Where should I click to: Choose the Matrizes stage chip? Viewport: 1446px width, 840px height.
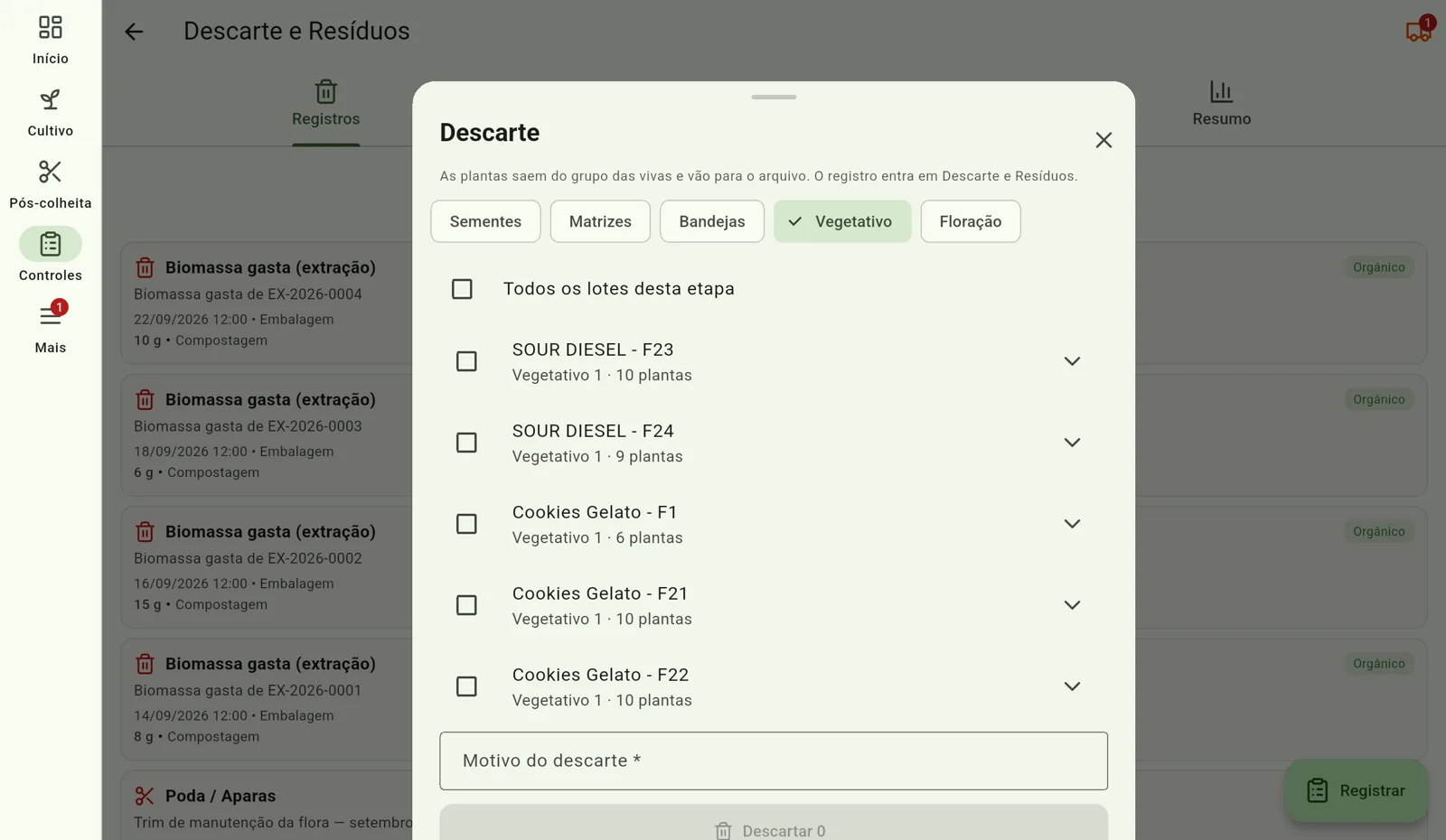point(600,221)
